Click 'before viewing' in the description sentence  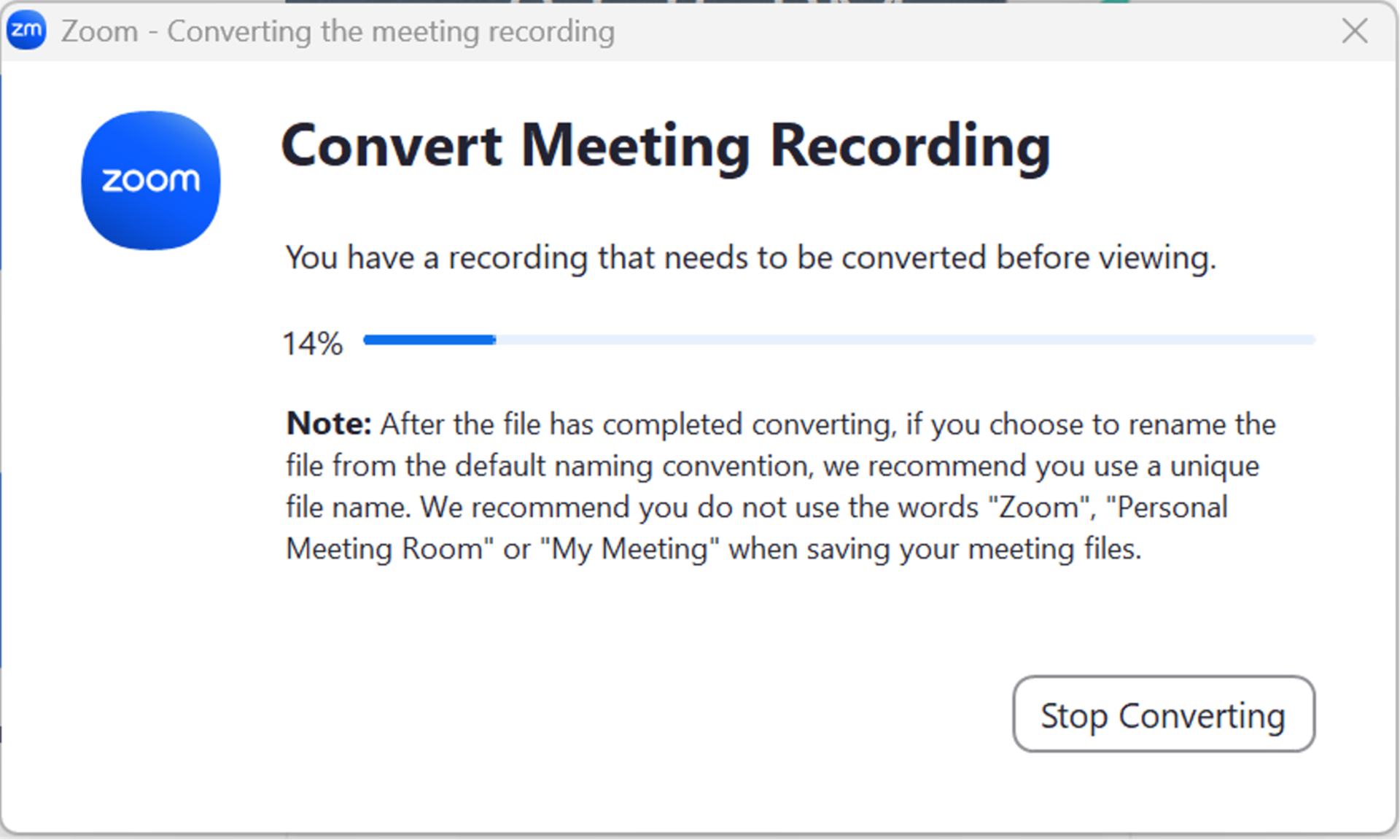click(x=1106, y=258)
